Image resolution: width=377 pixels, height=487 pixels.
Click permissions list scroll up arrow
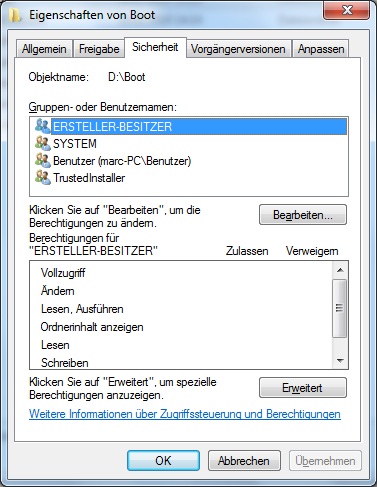click(340, 270)
